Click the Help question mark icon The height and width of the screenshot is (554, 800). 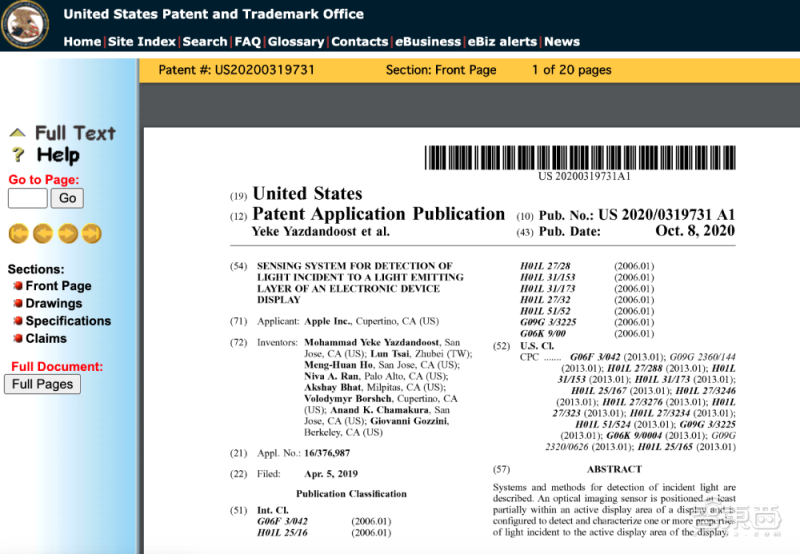[18, 155]
